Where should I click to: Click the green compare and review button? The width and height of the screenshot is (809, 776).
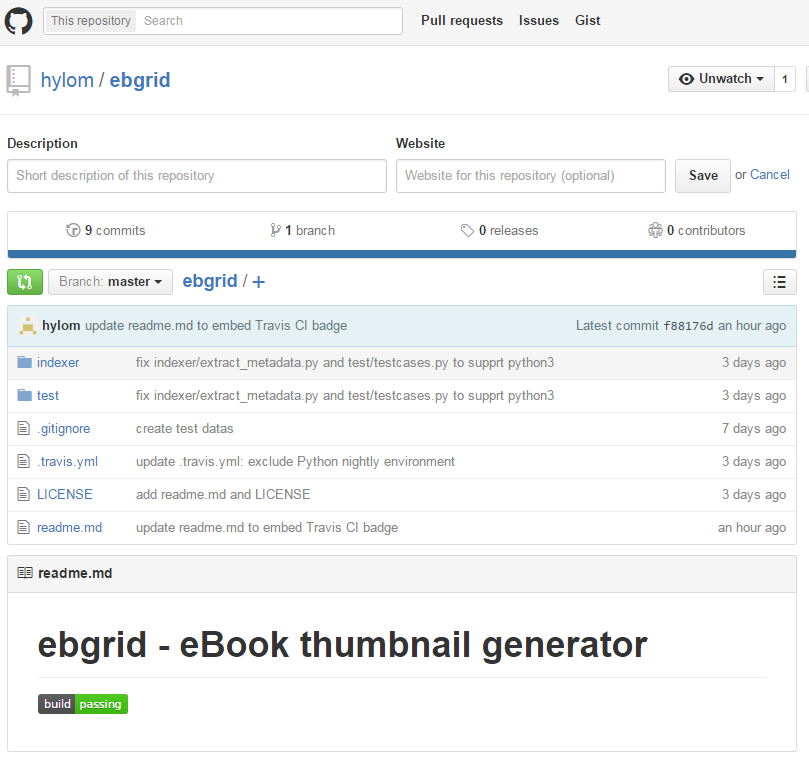point(25,282)
